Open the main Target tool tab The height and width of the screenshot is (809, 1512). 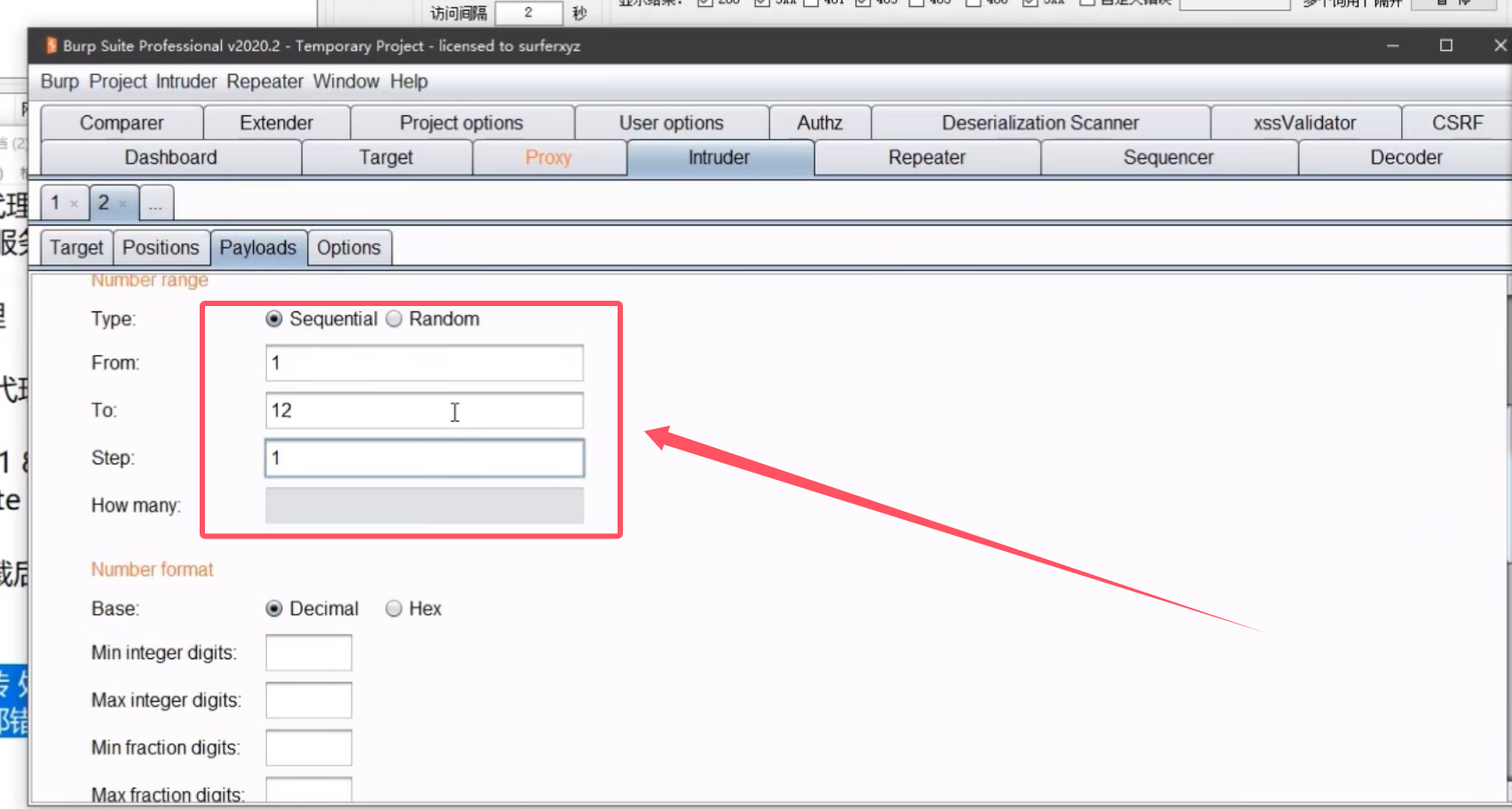click(386, 157)
